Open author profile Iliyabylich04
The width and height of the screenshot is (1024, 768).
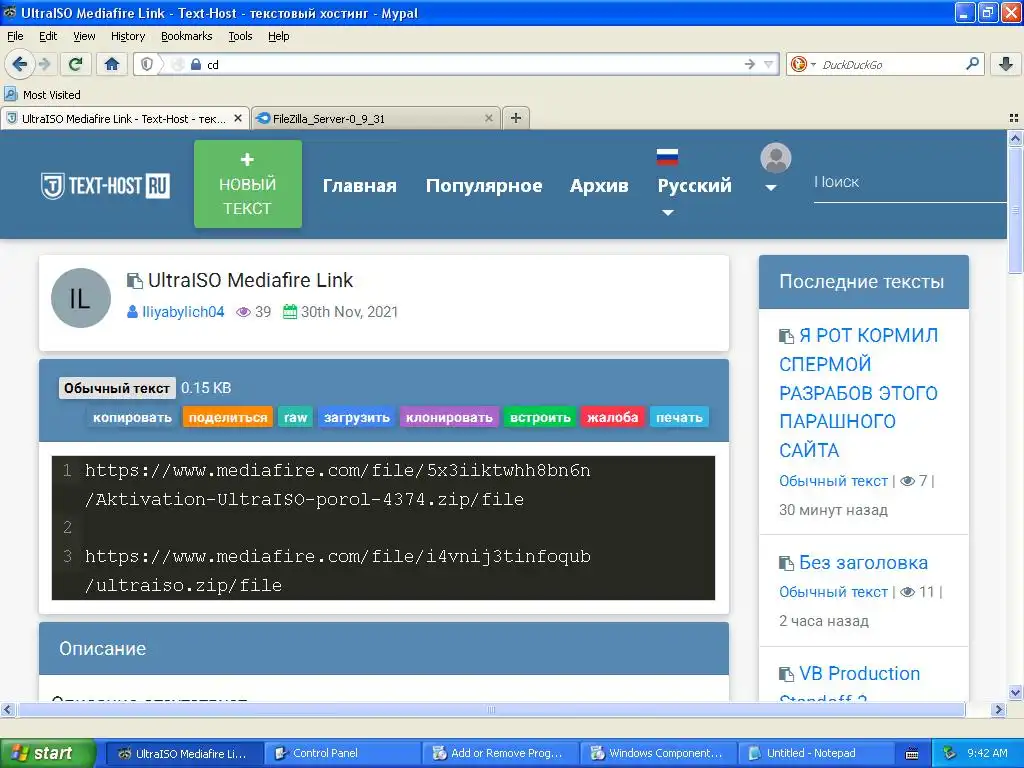[183, 312]
